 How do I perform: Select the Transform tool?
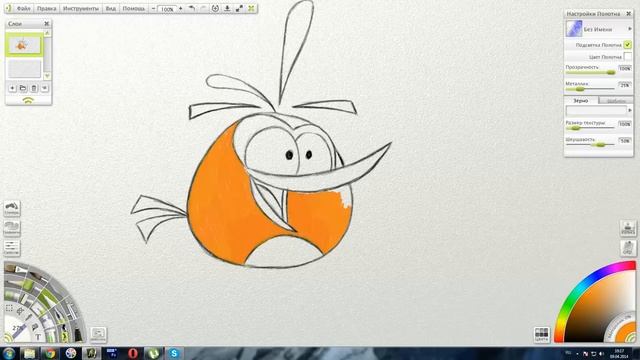[x=20, y=312]
